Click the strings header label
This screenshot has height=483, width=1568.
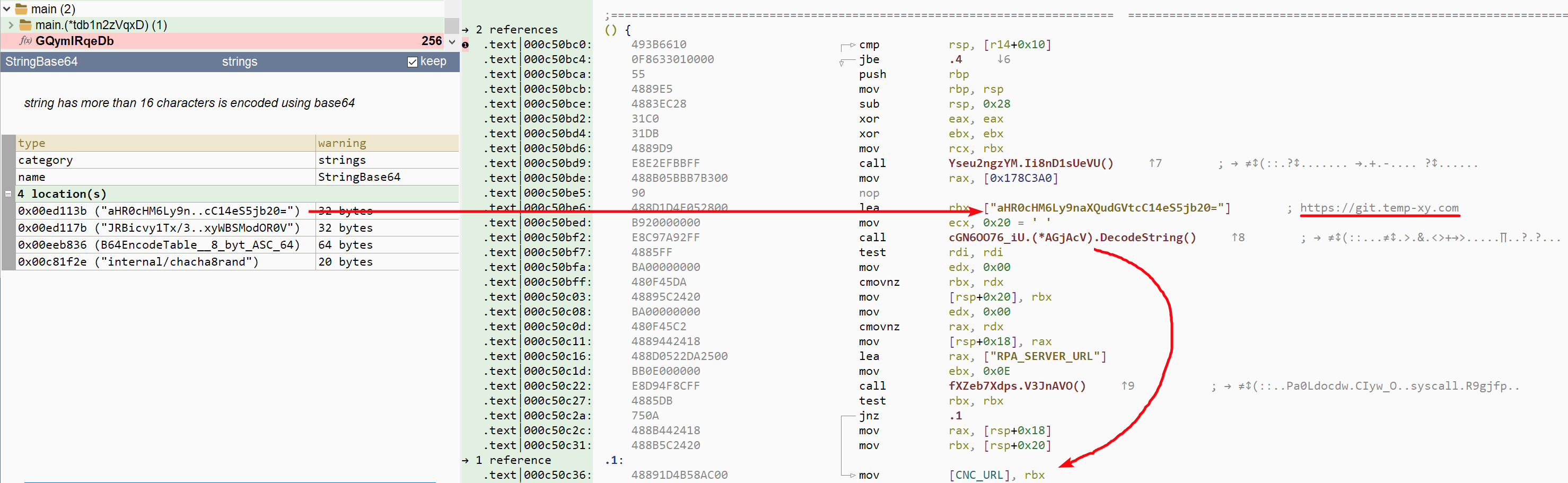click(239, 62)
